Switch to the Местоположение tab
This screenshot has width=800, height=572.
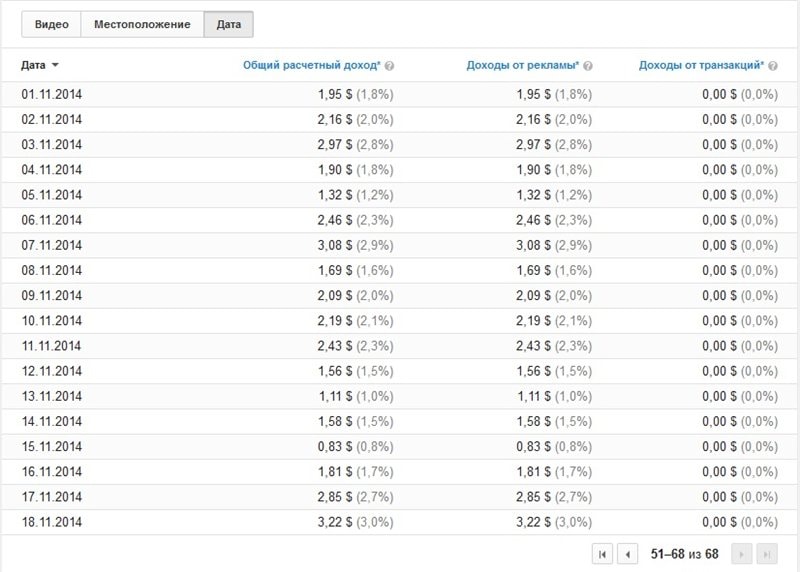(142, 24)
